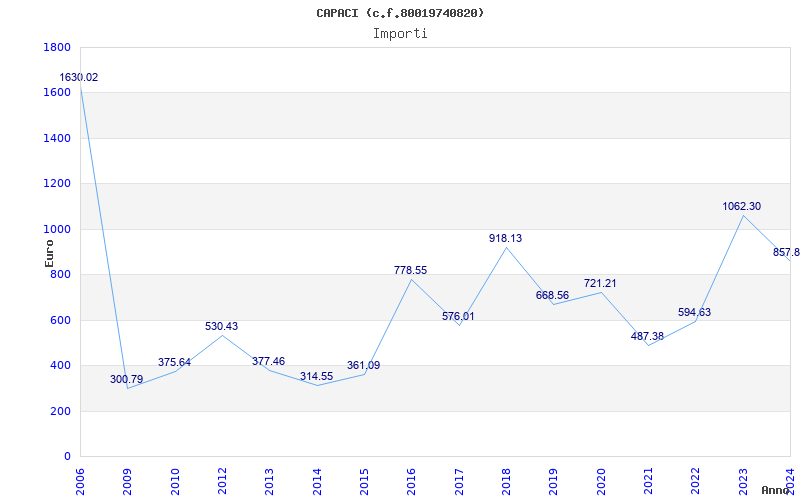Click the 200 y-axis tick label
The width and height of the screenshot is (800, 500).
(60, 411)
